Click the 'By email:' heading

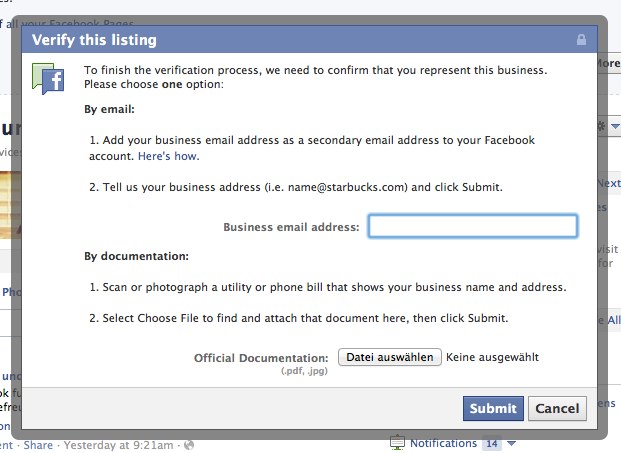109,109
